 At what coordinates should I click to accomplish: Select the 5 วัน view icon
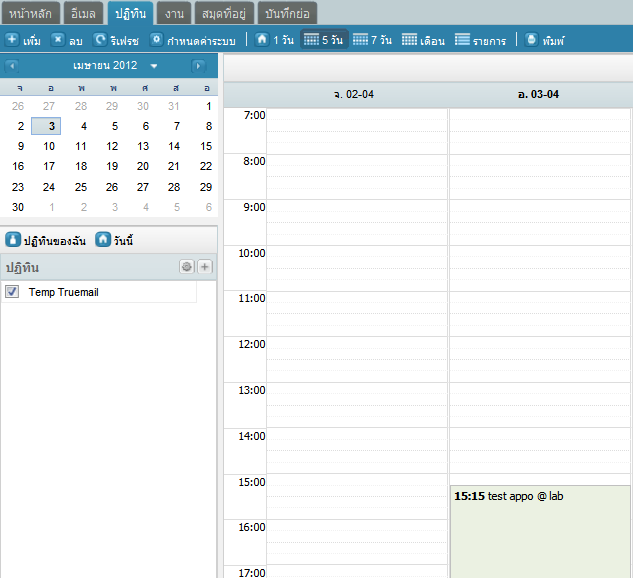311,40
